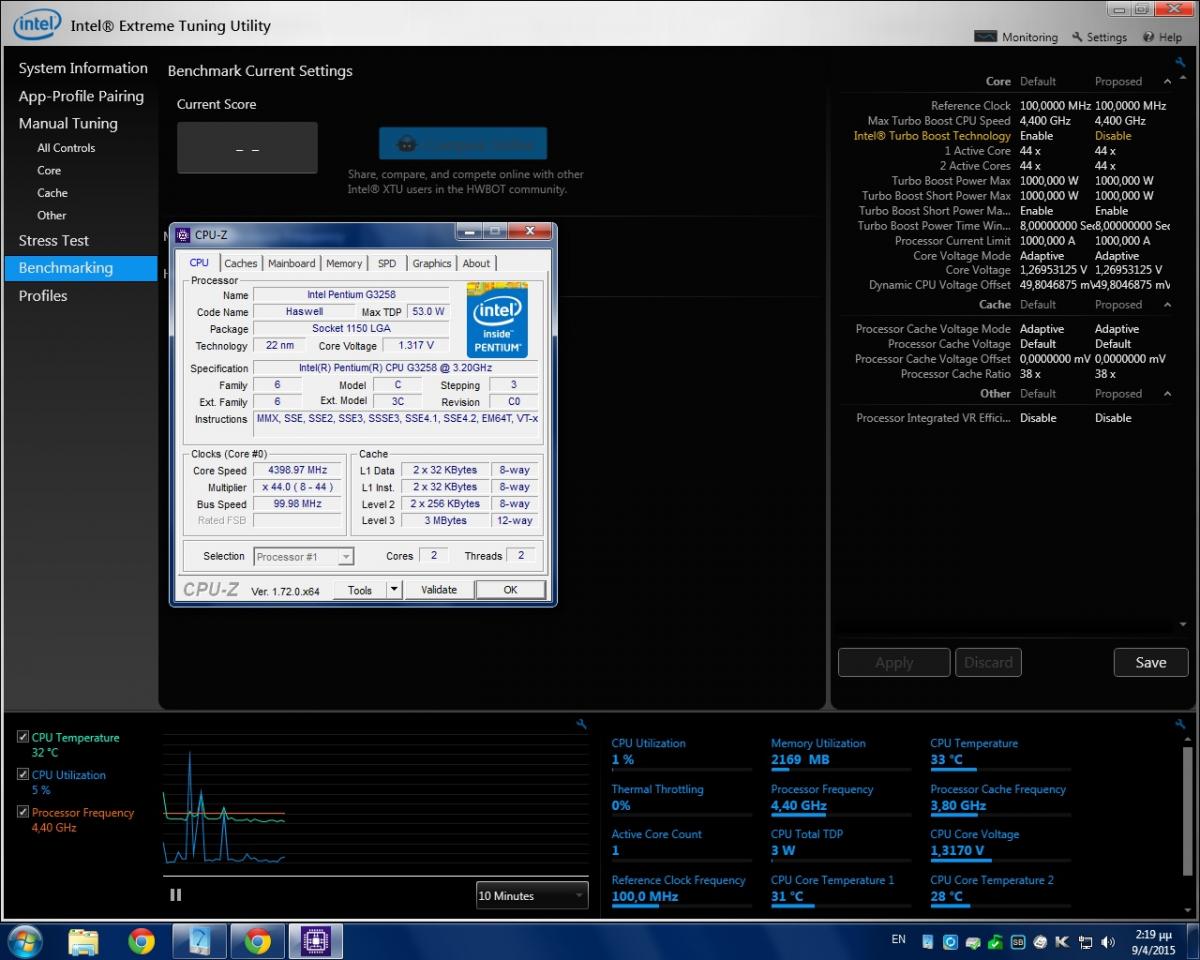
Task: Collapse the Cache settings section
Action: (1167, 304)
